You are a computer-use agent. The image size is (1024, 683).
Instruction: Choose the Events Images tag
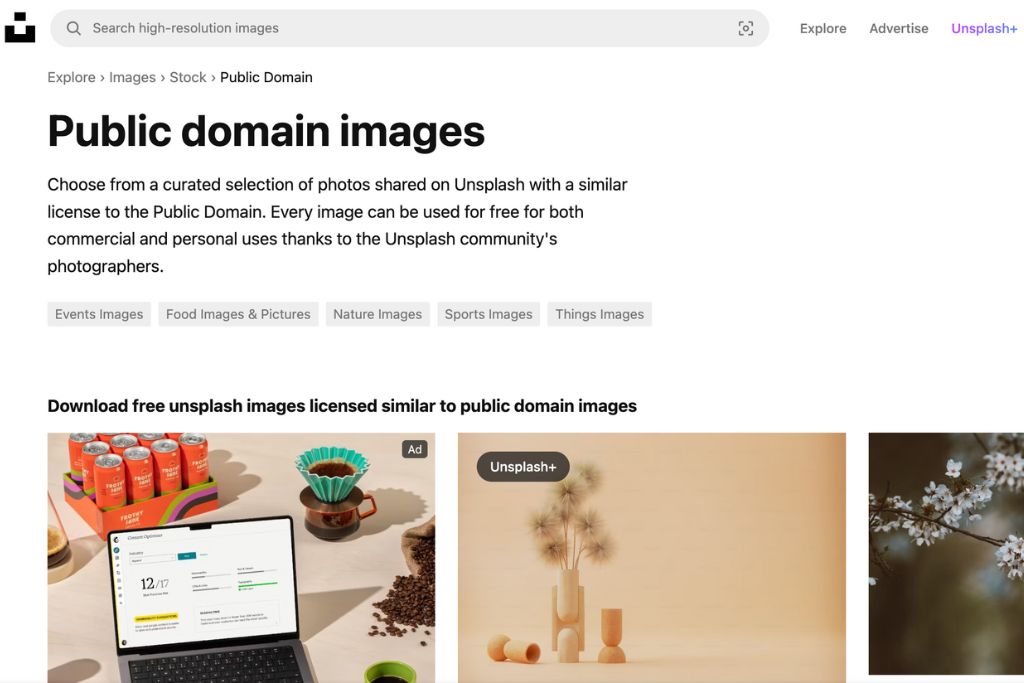pos(99,314)
